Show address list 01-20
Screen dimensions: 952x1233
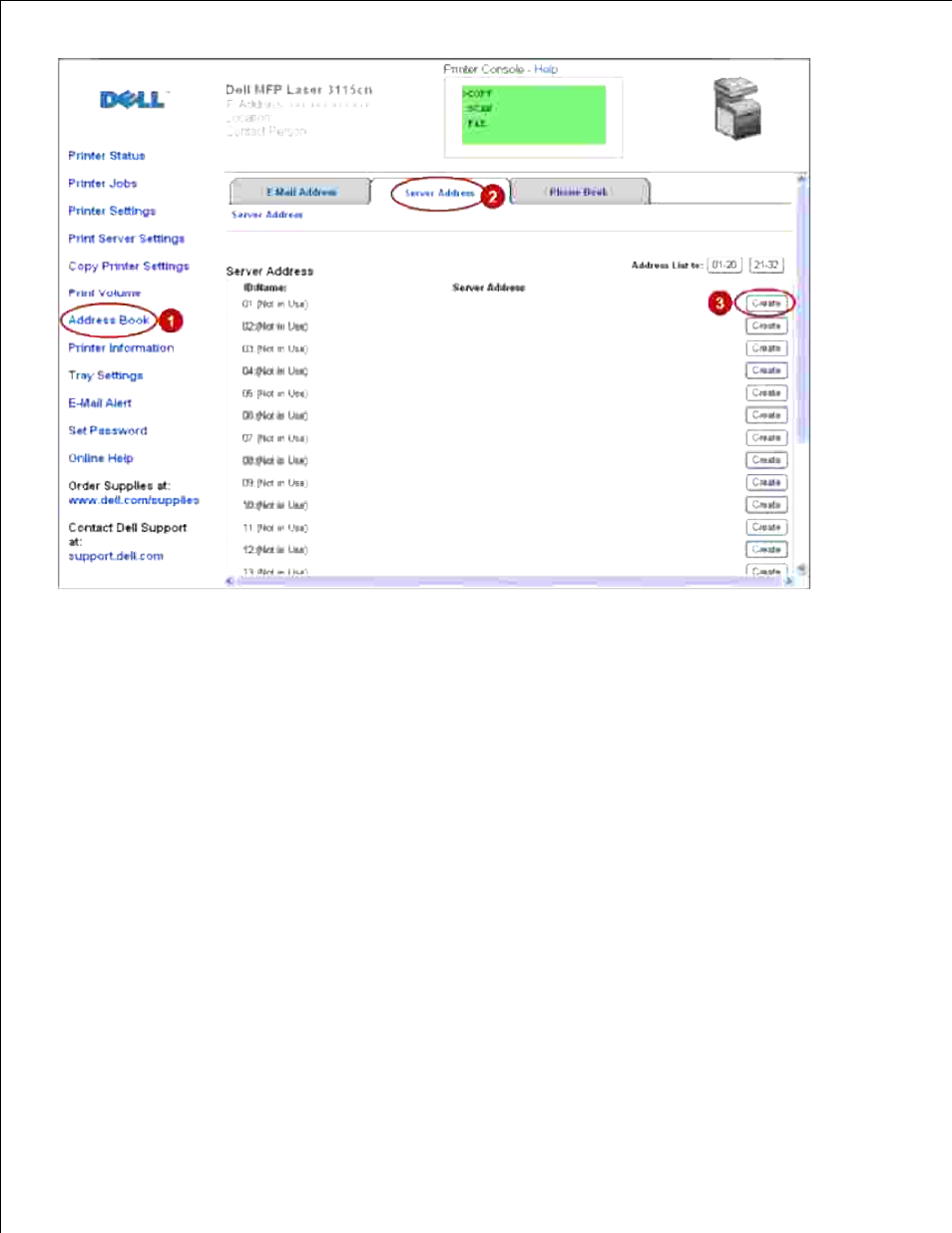[x=724, y=266]
